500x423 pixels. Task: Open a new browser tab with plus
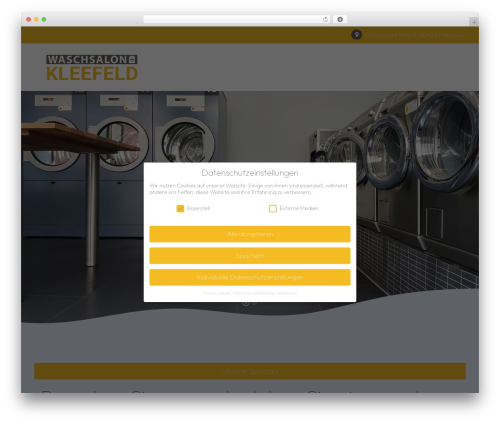[474, 22]
